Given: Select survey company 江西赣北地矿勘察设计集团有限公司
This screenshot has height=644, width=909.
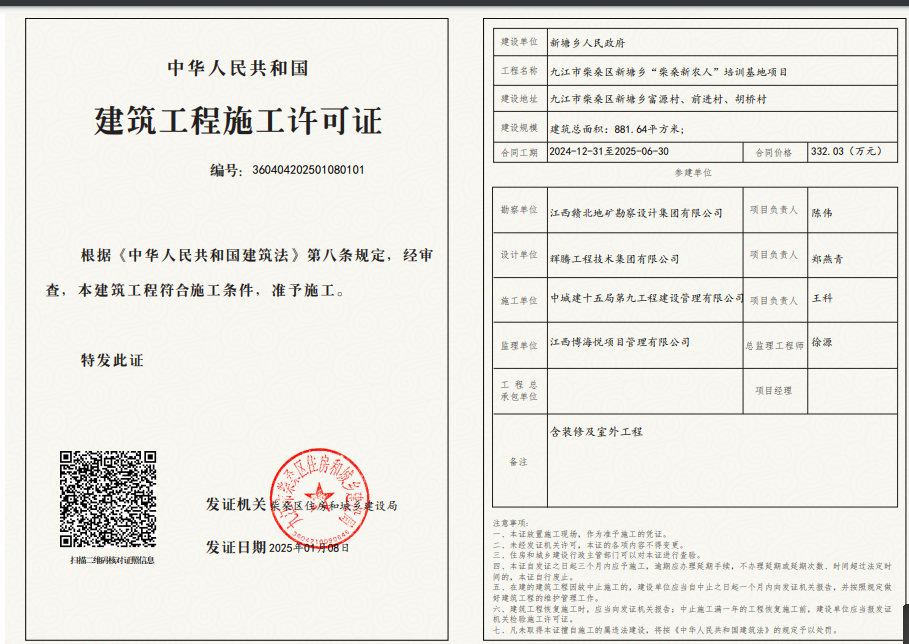Looking at the screenshot, I should (x=636, y=213).
